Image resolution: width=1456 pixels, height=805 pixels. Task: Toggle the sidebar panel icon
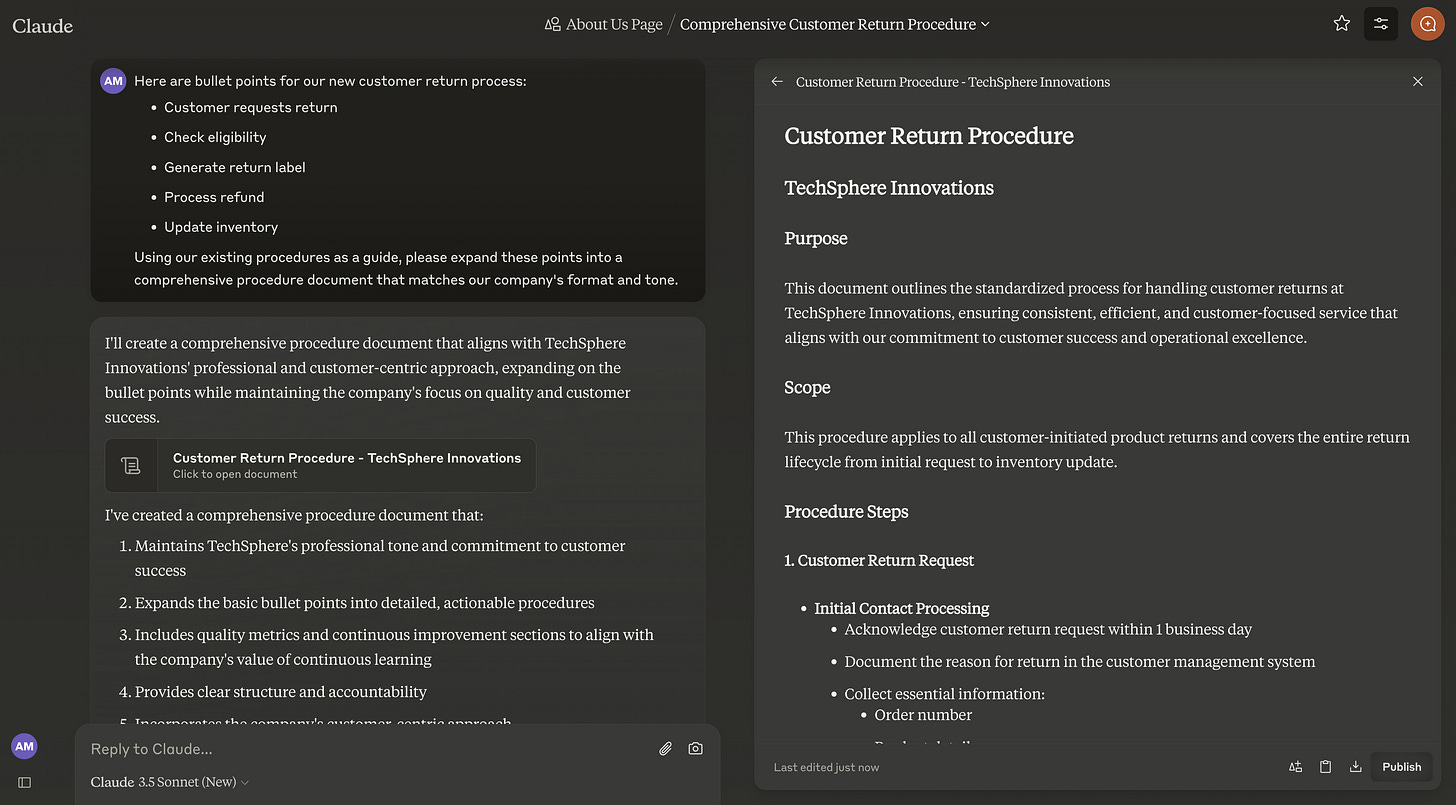[x=25, y=782]
